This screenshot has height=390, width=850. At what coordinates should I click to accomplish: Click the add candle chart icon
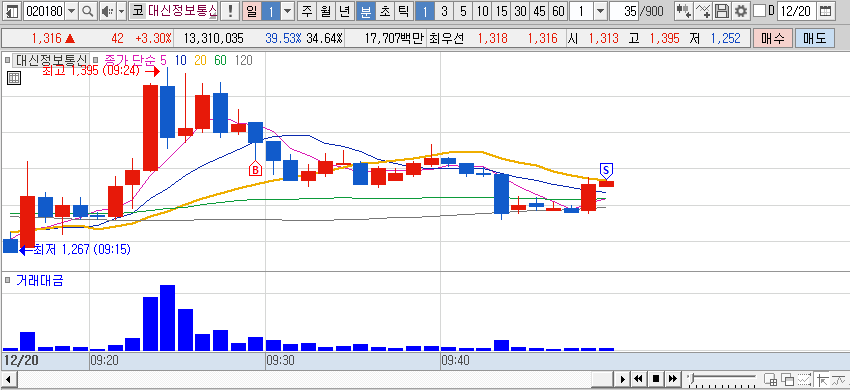coord(684,10)
